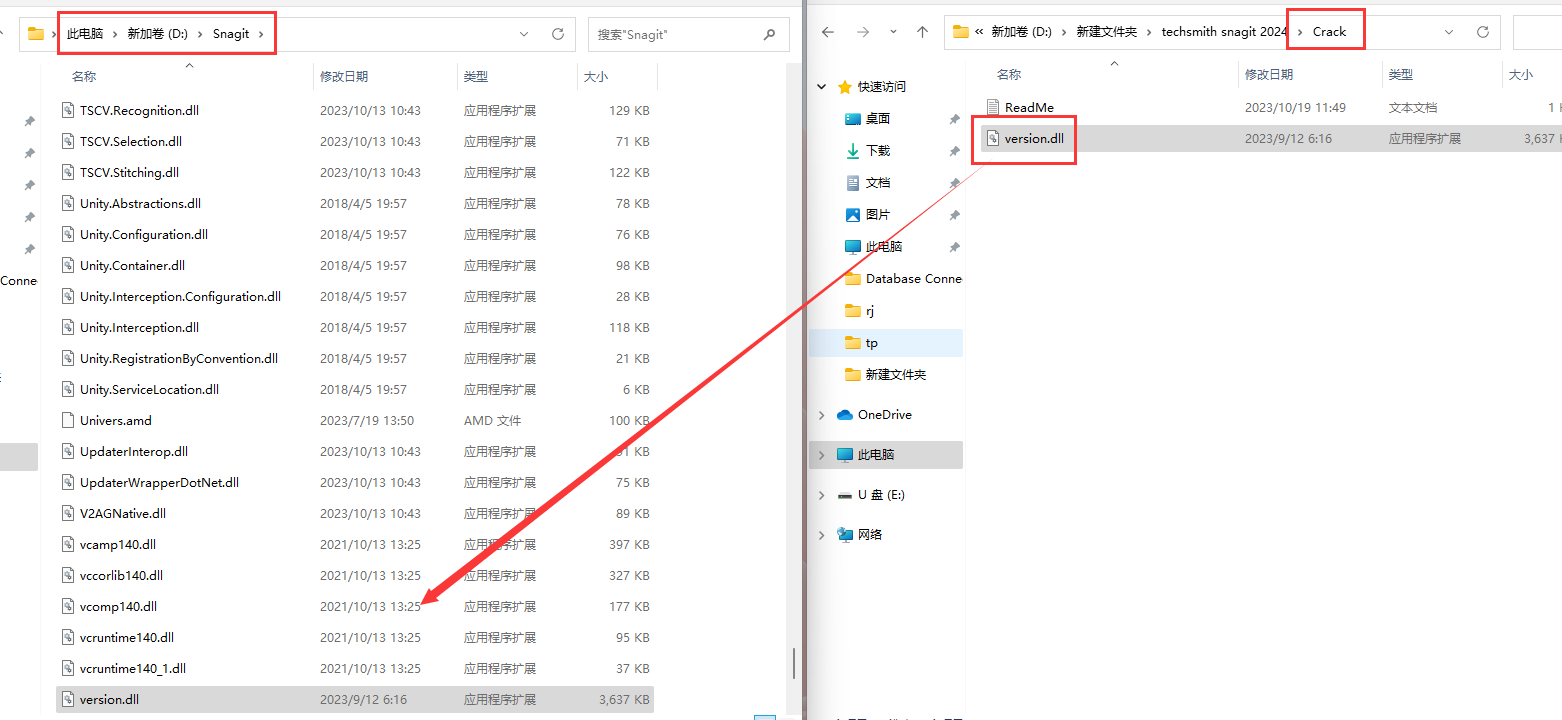Click the refresh icon in the Crack window
Viewport: 1562px width, 720px height.
point(1483,32)
